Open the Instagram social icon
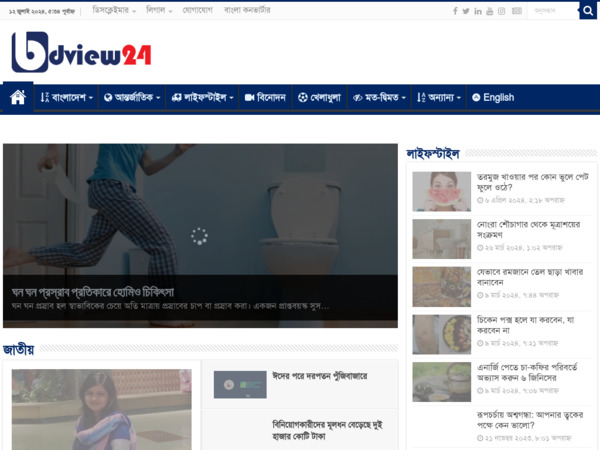 502,11
